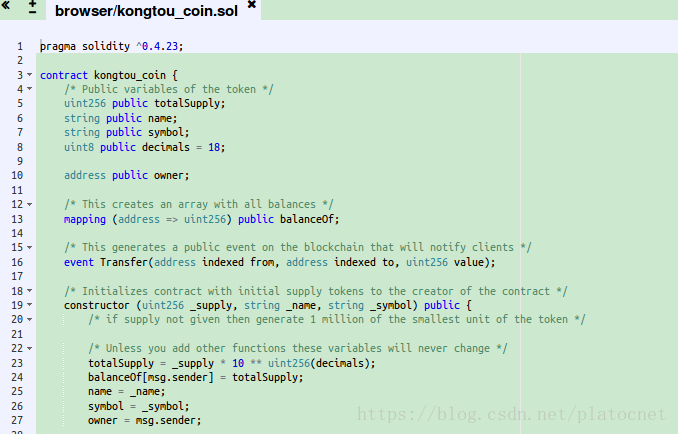Click 'event Transfer(' on line 16
The image size is (678, 434).
109,262
